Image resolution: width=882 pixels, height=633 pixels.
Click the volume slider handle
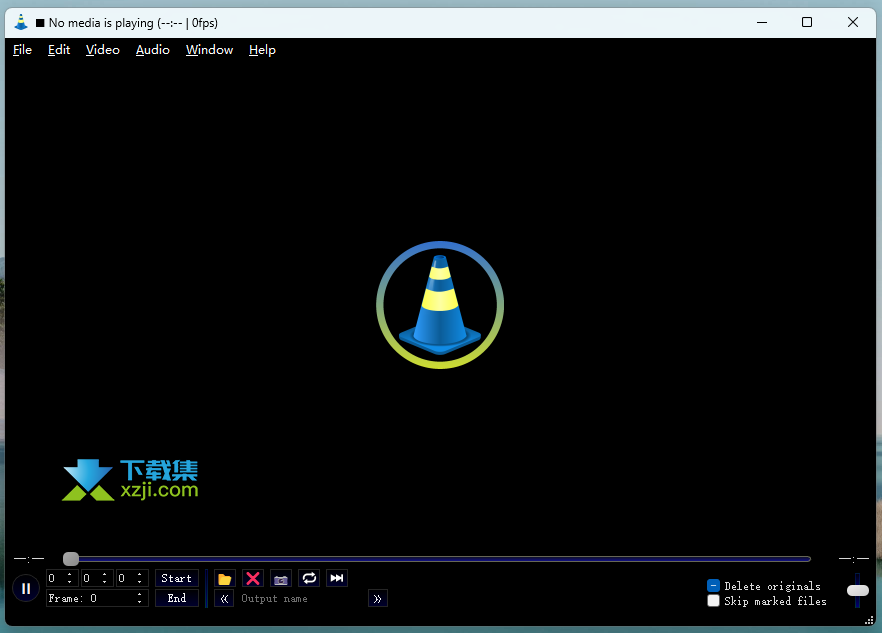click(858, 590)
